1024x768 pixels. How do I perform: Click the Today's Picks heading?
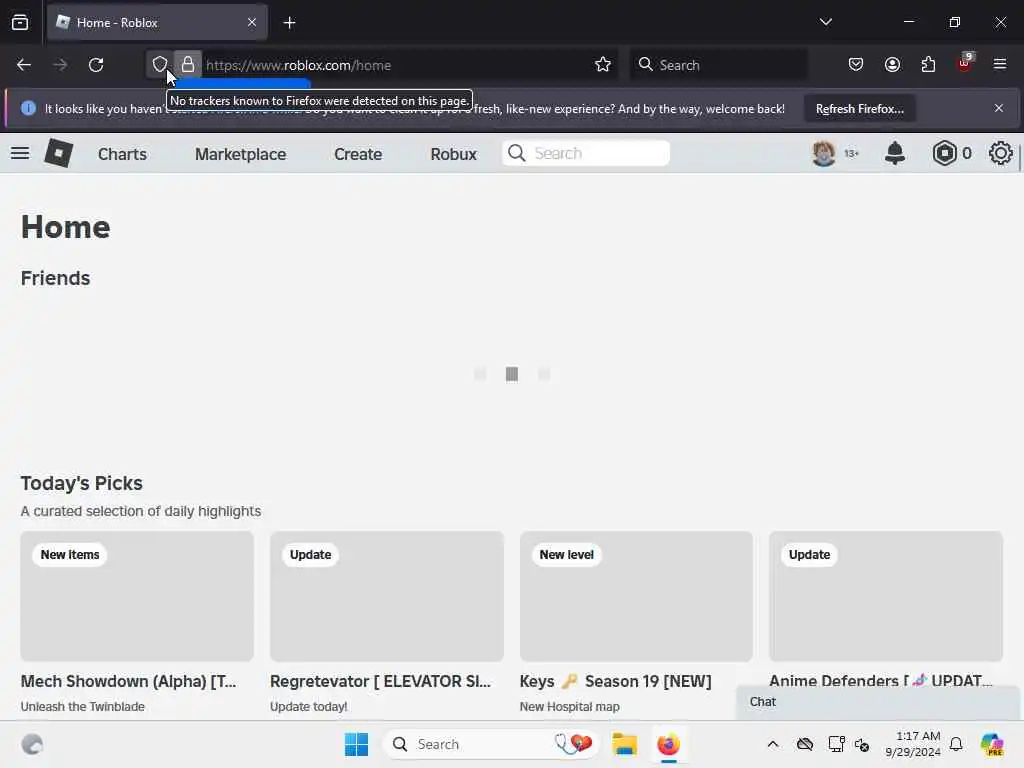click(x=82, y=483)
